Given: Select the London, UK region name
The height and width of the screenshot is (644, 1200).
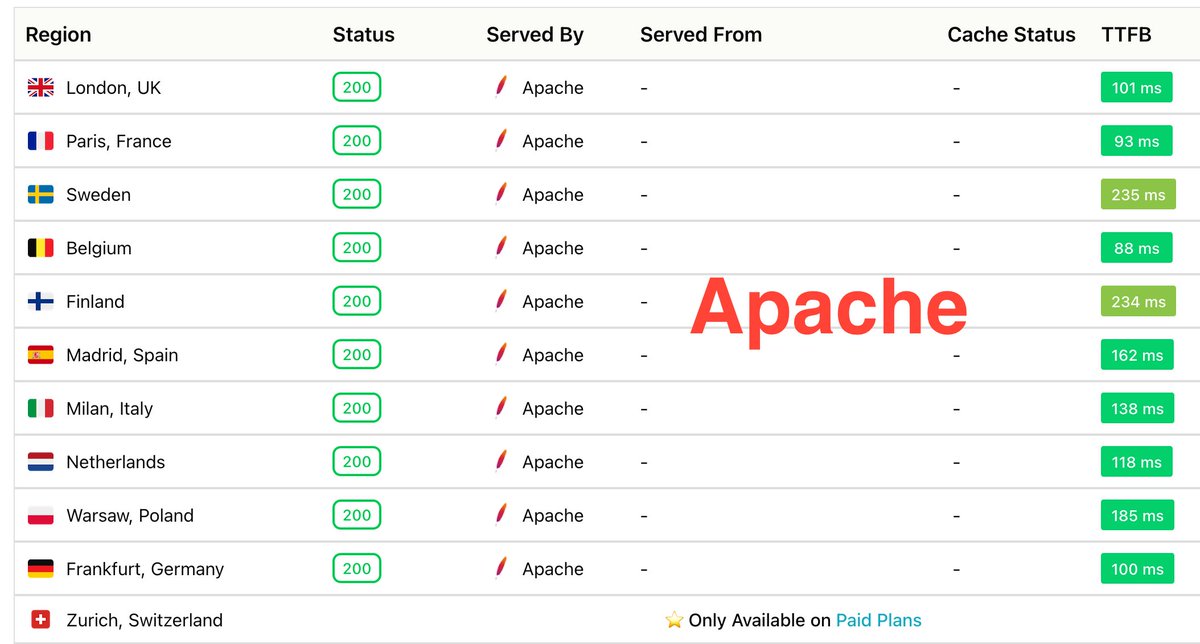Looking at the screenshot, I should 113,88.
